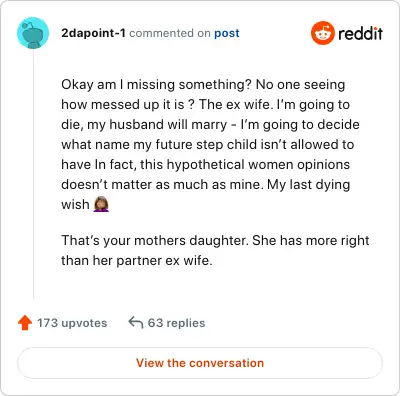Visit the 2dapoint-1 username profile
This screenshot has height=396, width=400.
pos(93,33)
